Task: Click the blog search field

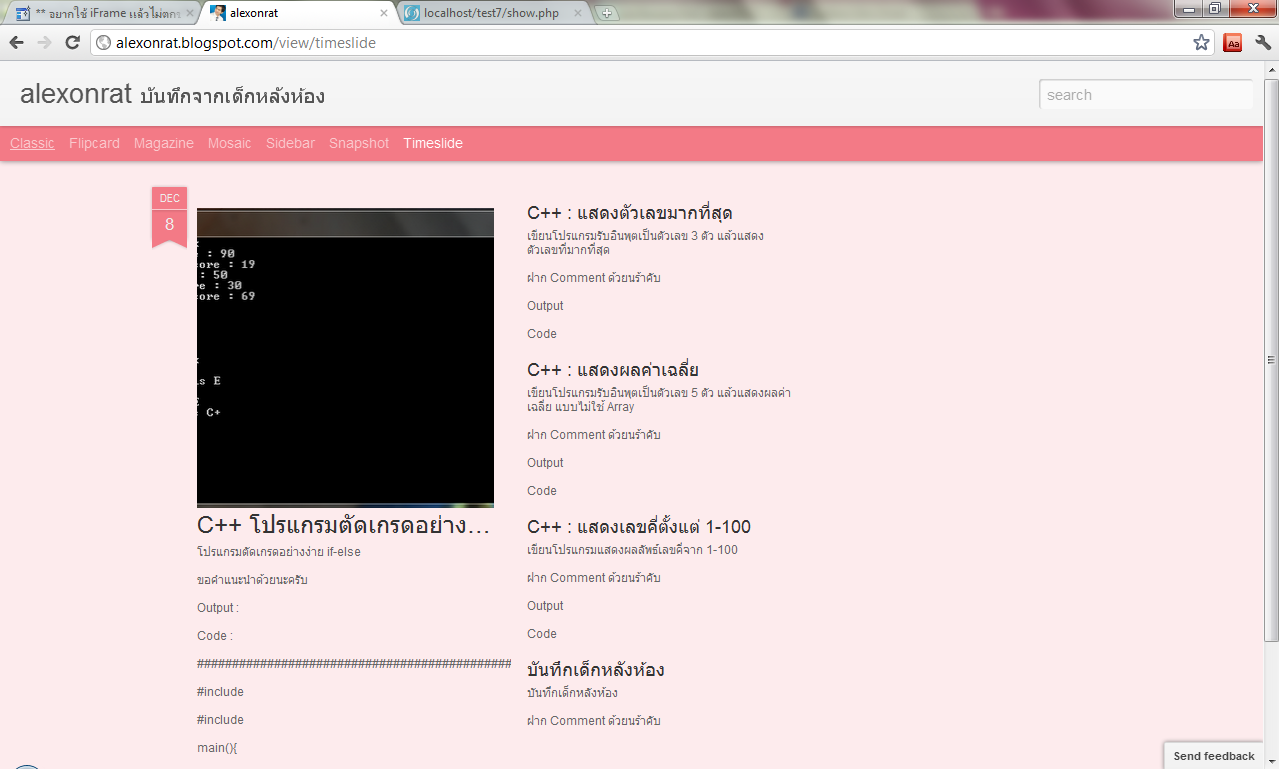Action: 1146,95
